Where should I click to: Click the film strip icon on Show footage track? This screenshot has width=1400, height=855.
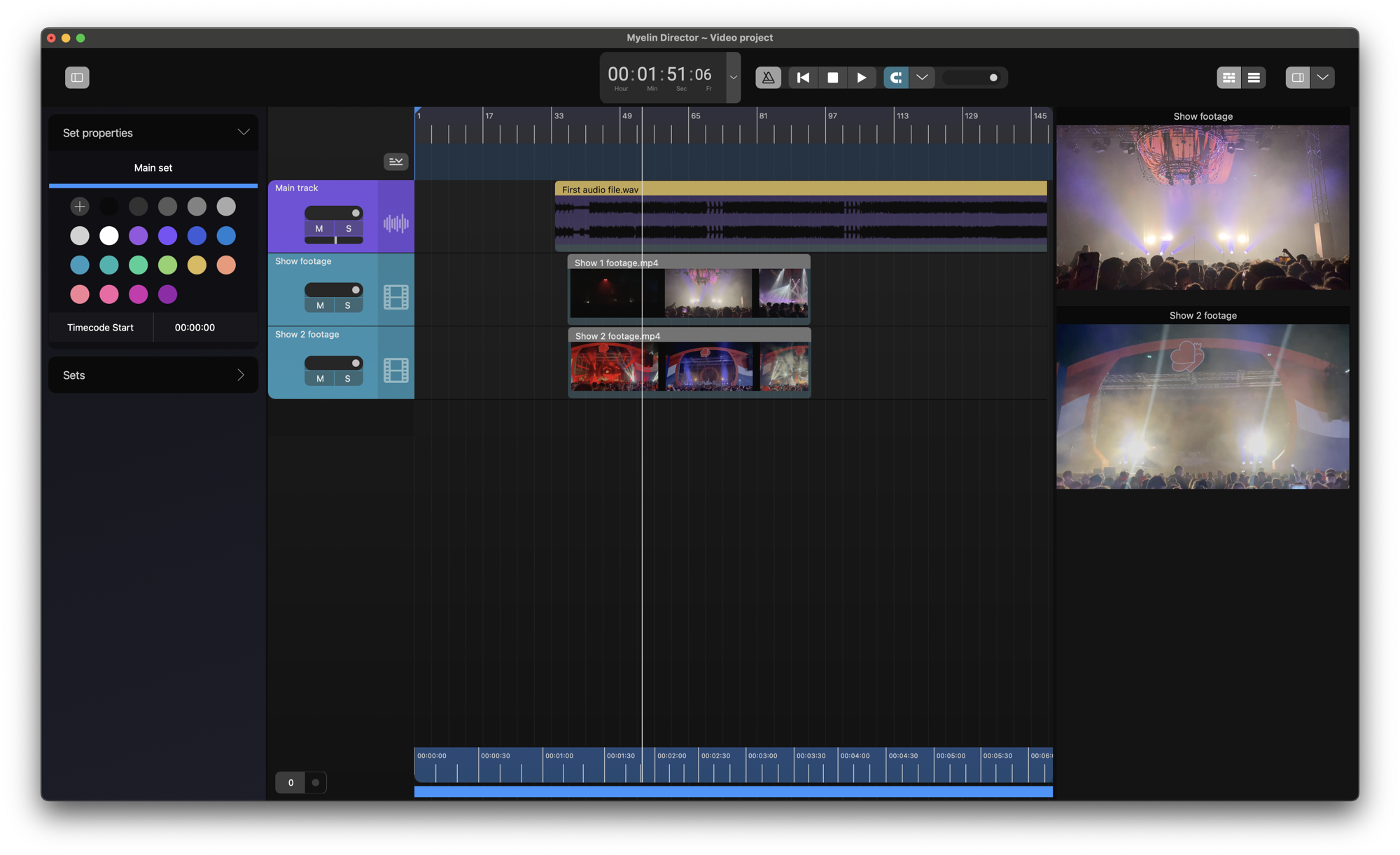pos(395,298)
